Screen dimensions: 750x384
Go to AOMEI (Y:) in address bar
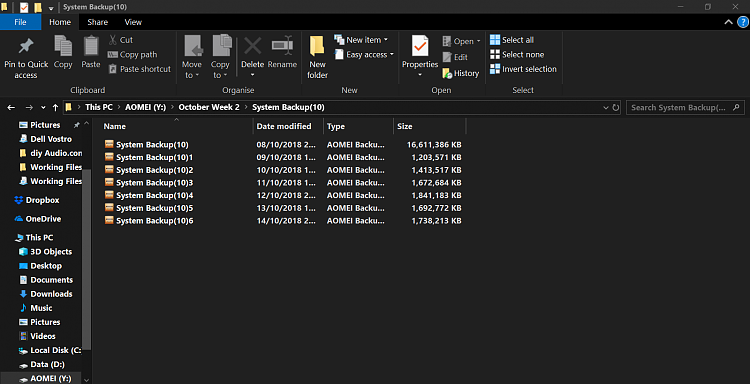(145, 108)
